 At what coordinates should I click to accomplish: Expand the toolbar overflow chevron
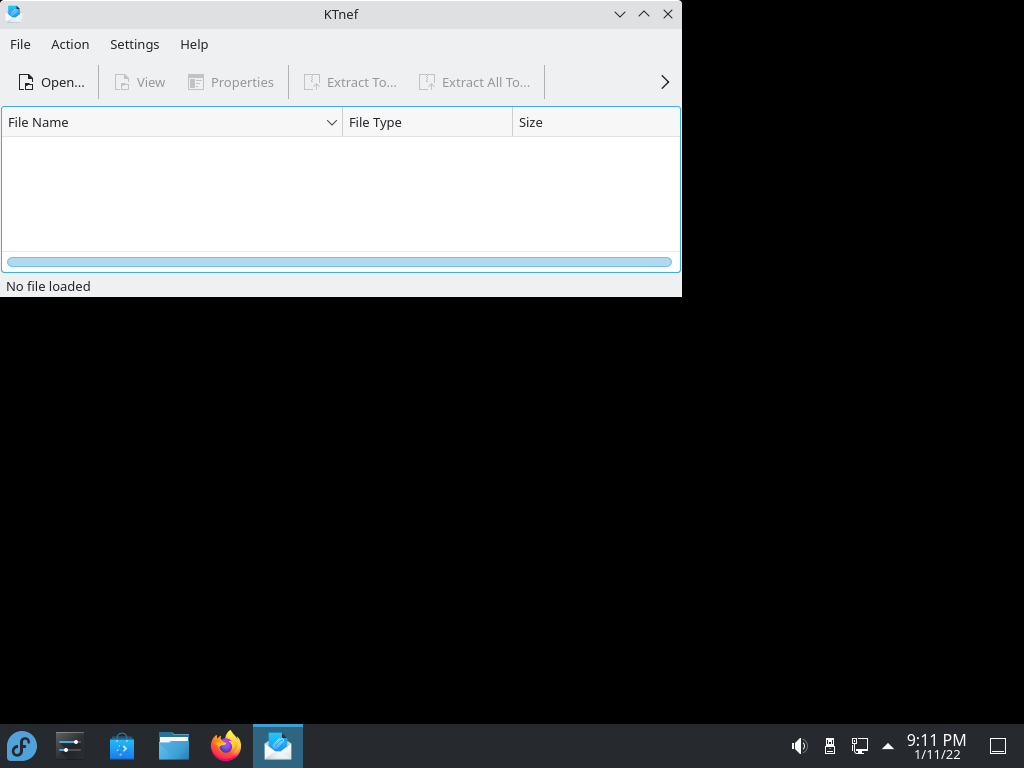click(665, 82)
